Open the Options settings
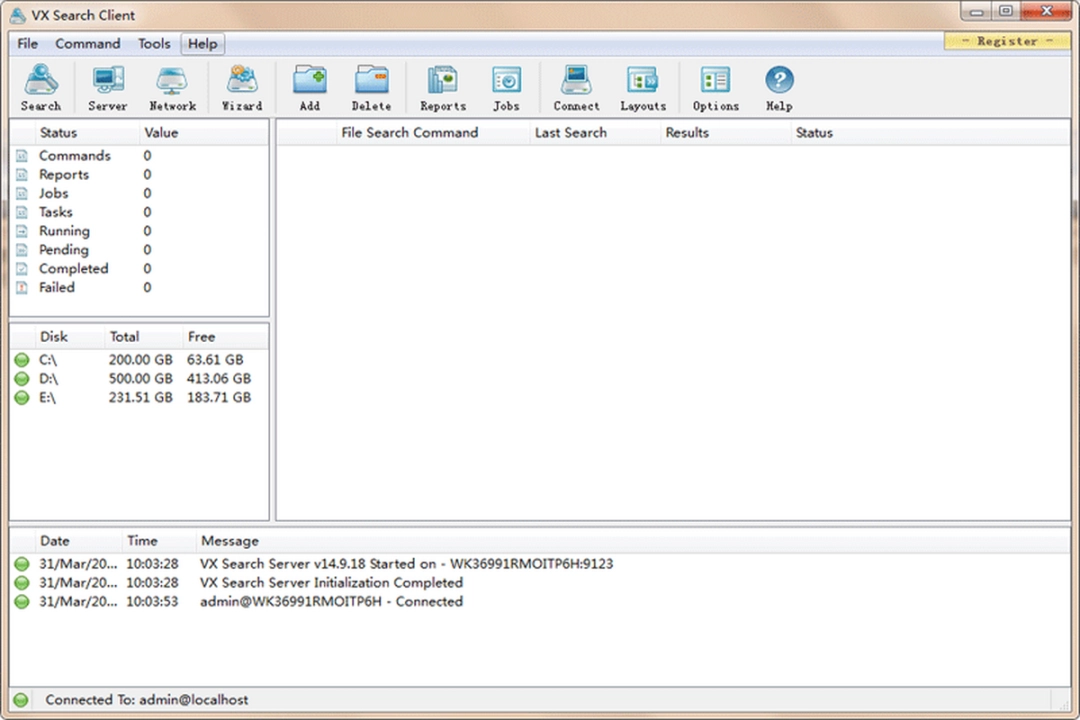 point(715,87)
